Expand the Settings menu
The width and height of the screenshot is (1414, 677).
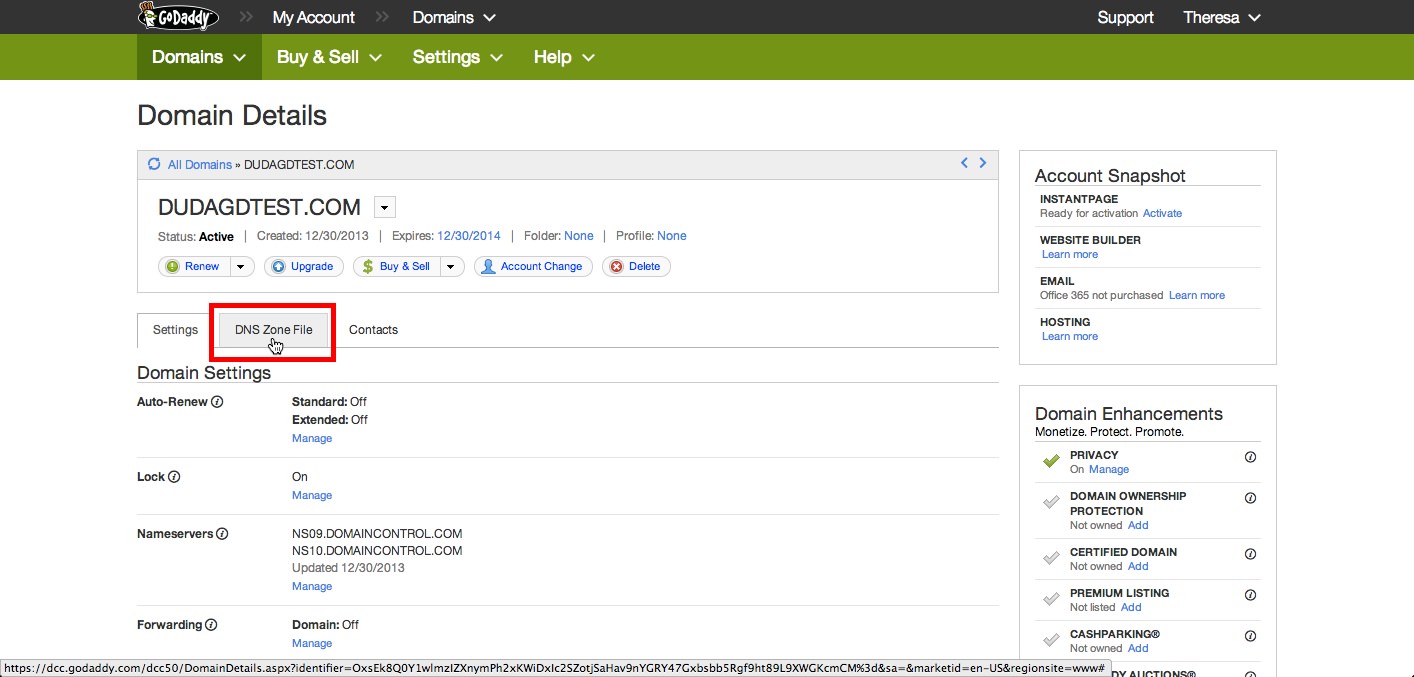point(457,57)
